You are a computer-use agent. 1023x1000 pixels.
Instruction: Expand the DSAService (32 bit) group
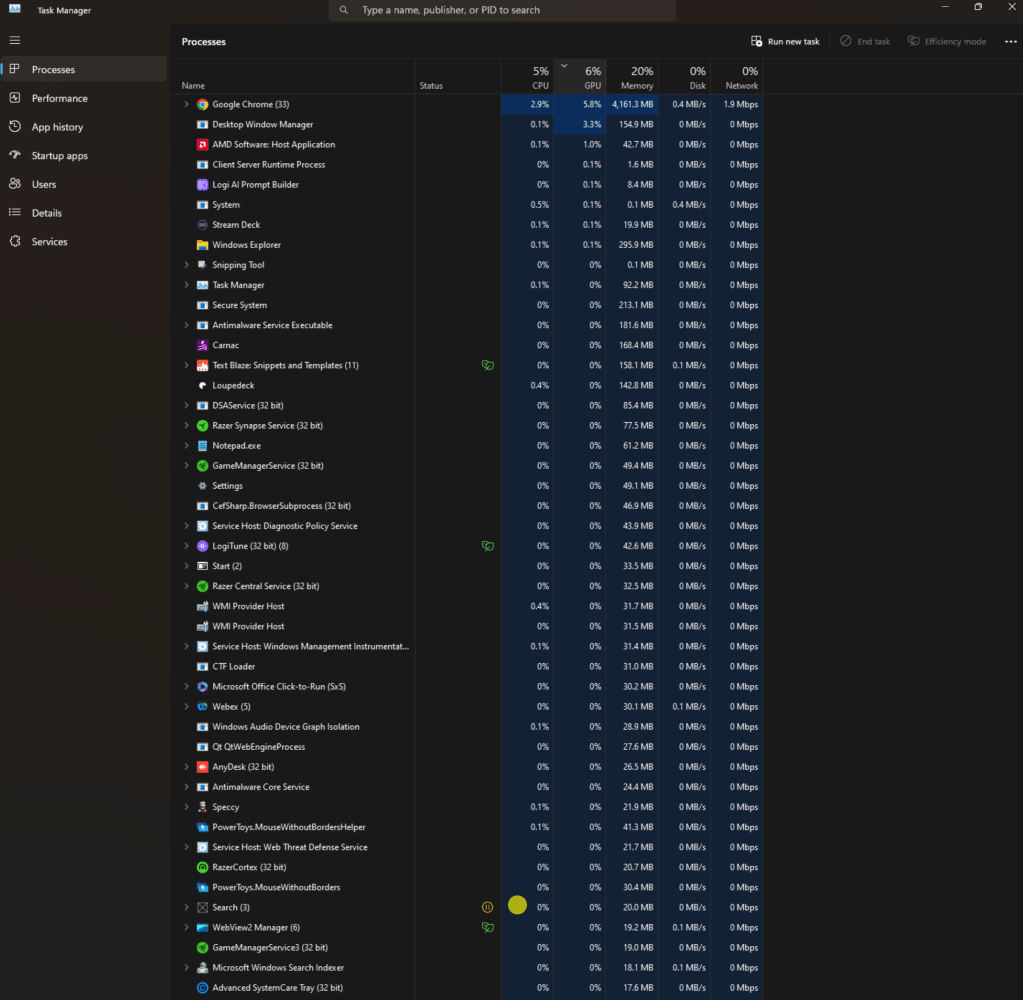click(186, 406)
